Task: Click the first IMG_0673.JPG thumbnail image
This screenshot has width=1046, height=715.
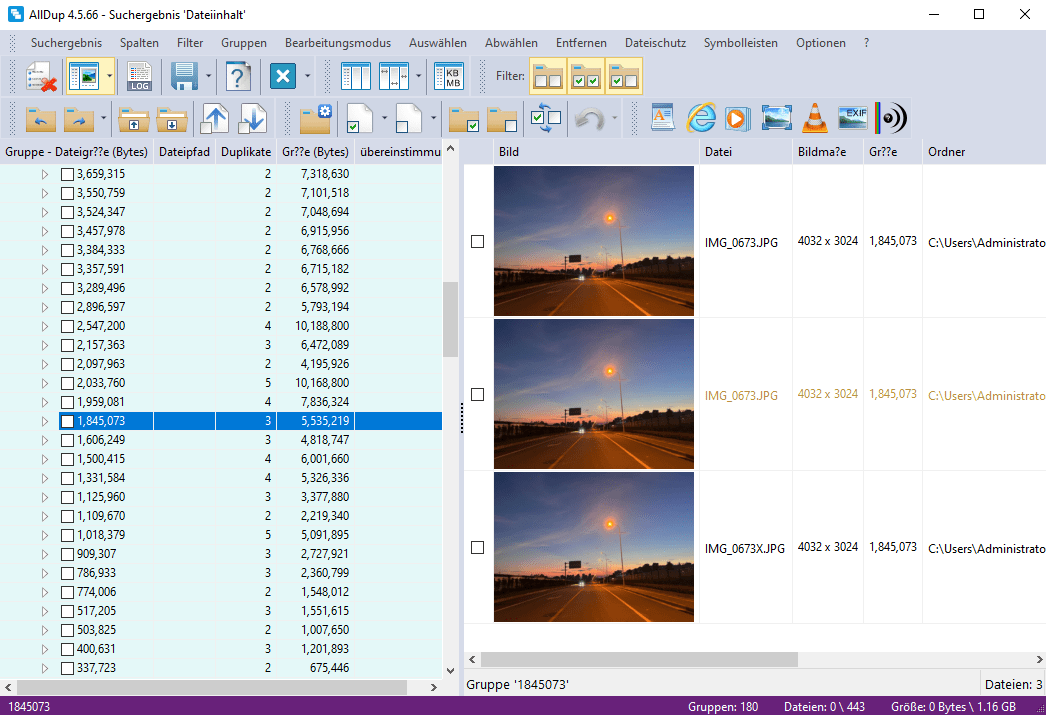Action: (593, 241)
